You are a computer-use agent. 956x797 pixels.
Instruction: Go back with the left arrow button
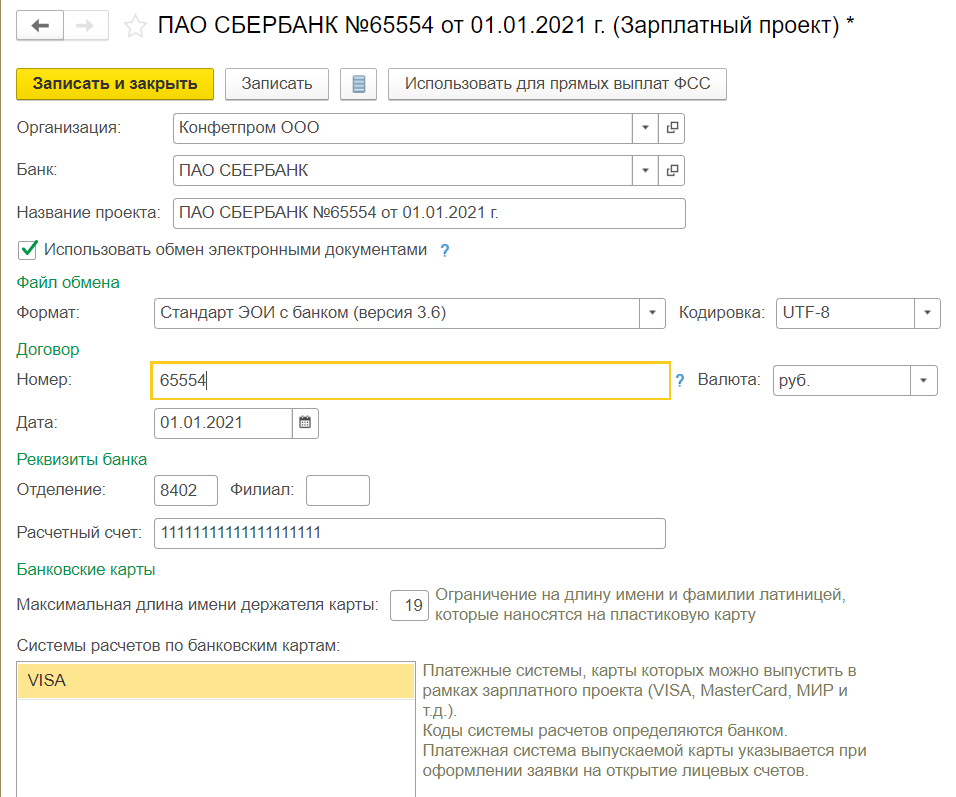pos(40,26)
